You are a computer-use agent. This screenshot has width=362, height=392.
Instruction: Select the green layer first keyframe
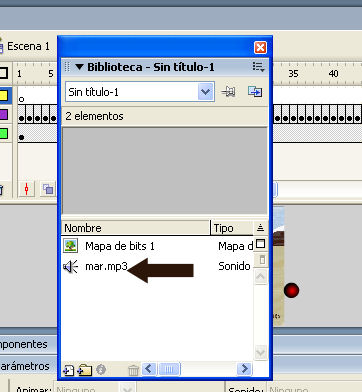pos(22,134)
